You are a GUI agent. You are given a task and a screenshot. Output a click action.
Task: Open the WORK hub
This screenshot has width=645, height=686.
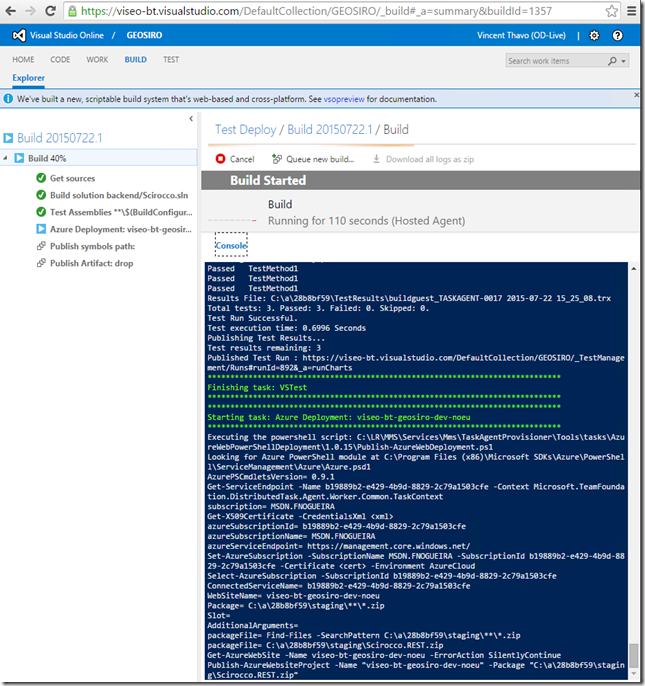(x=97, y=60)
